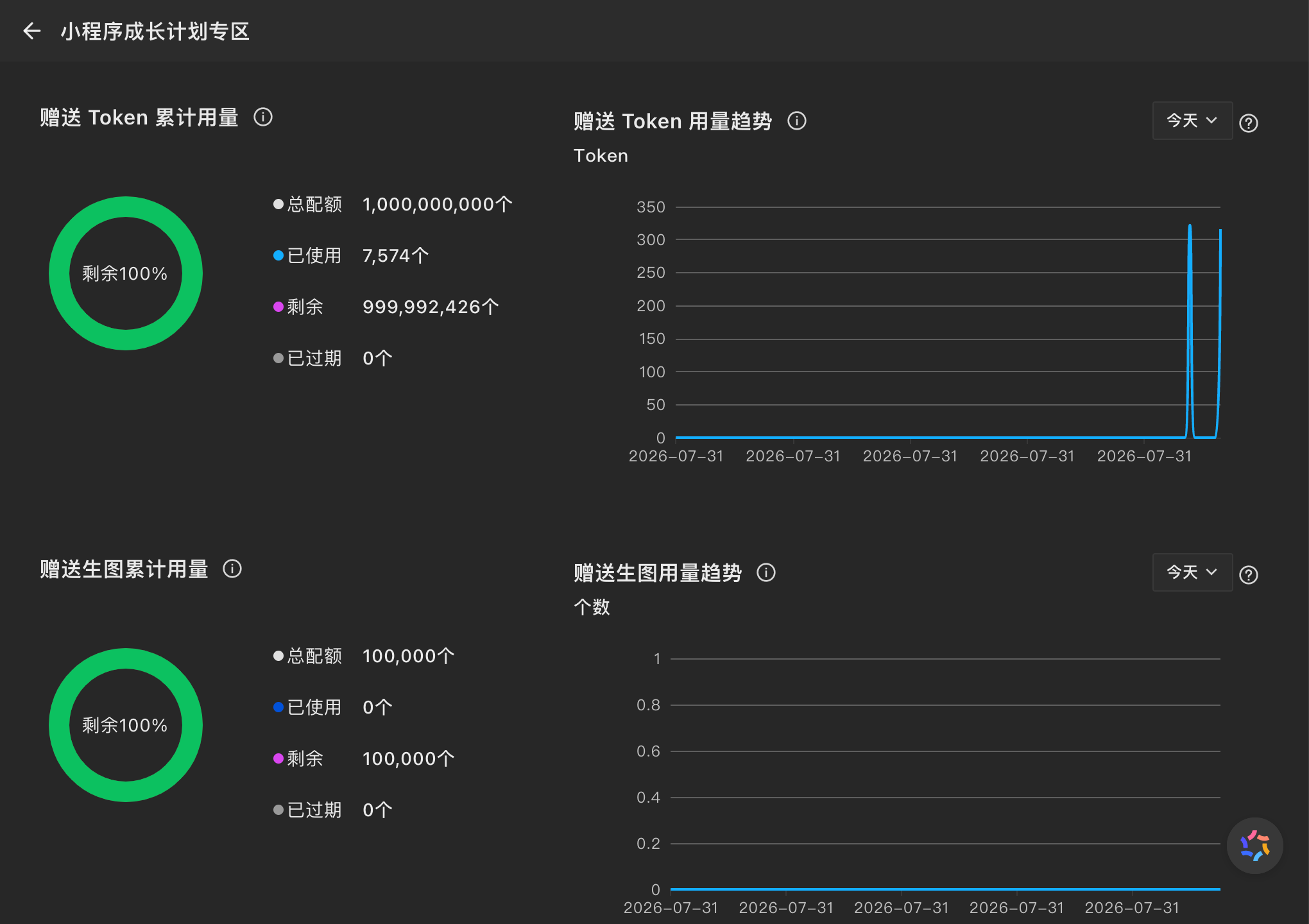
Task: Open info tooltip for 赠送 Token 累计用量
Action: [x=263, y=117]
